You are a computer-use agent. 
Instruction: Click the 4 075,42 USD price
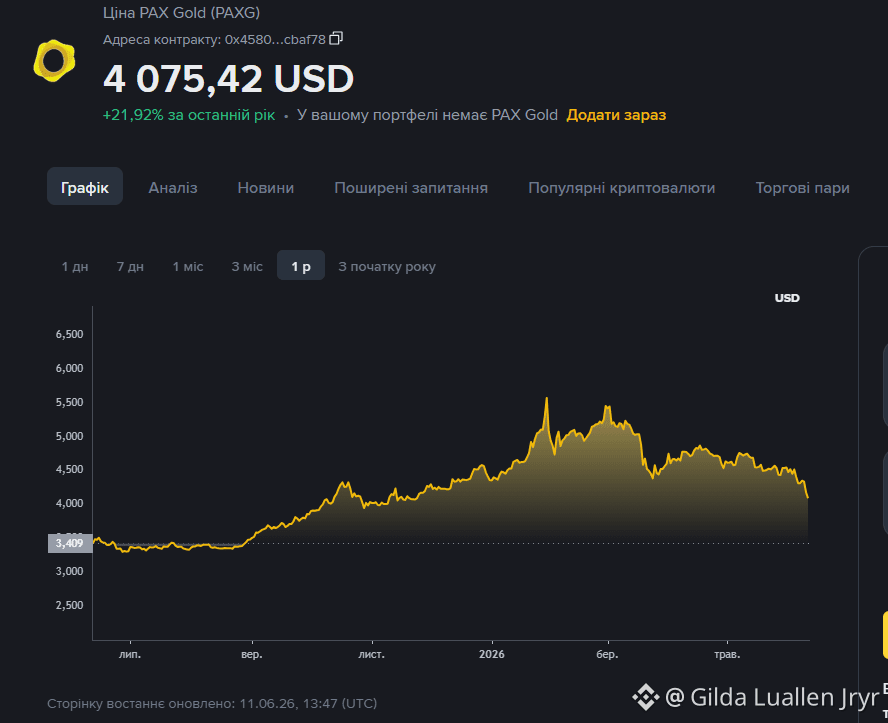[228, 79]
